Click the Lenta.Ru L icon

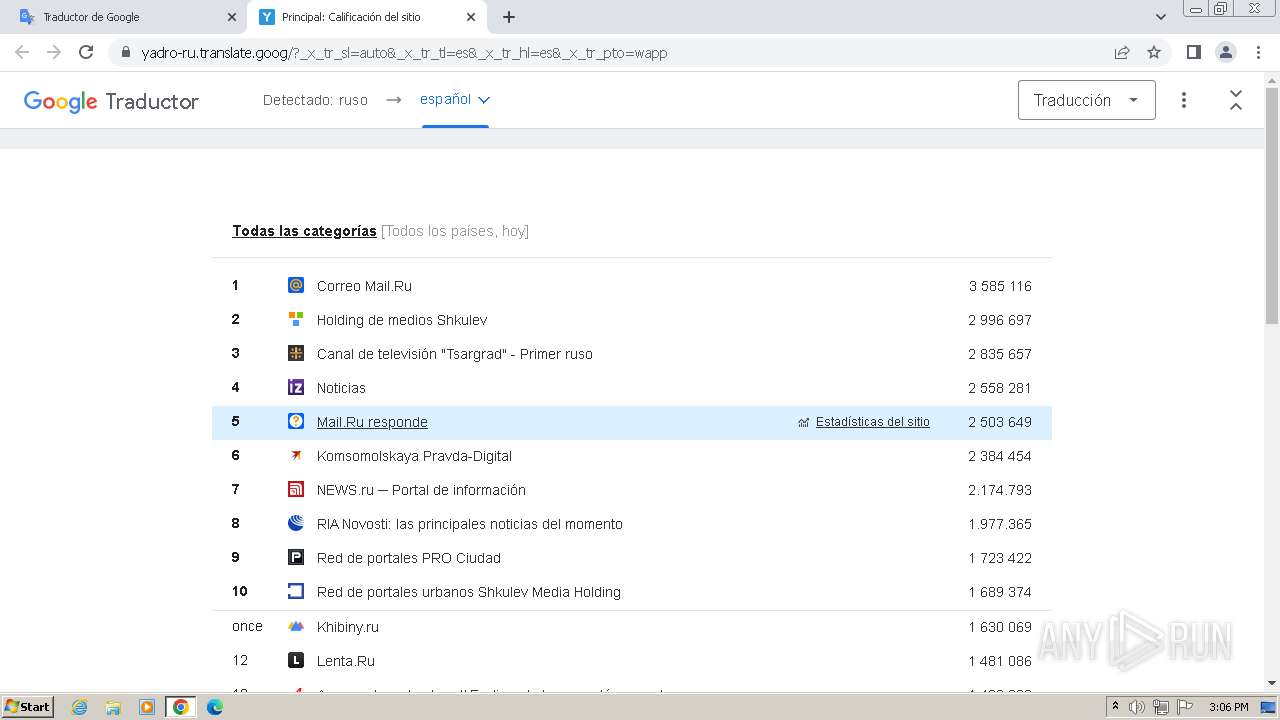pos(296,660)
